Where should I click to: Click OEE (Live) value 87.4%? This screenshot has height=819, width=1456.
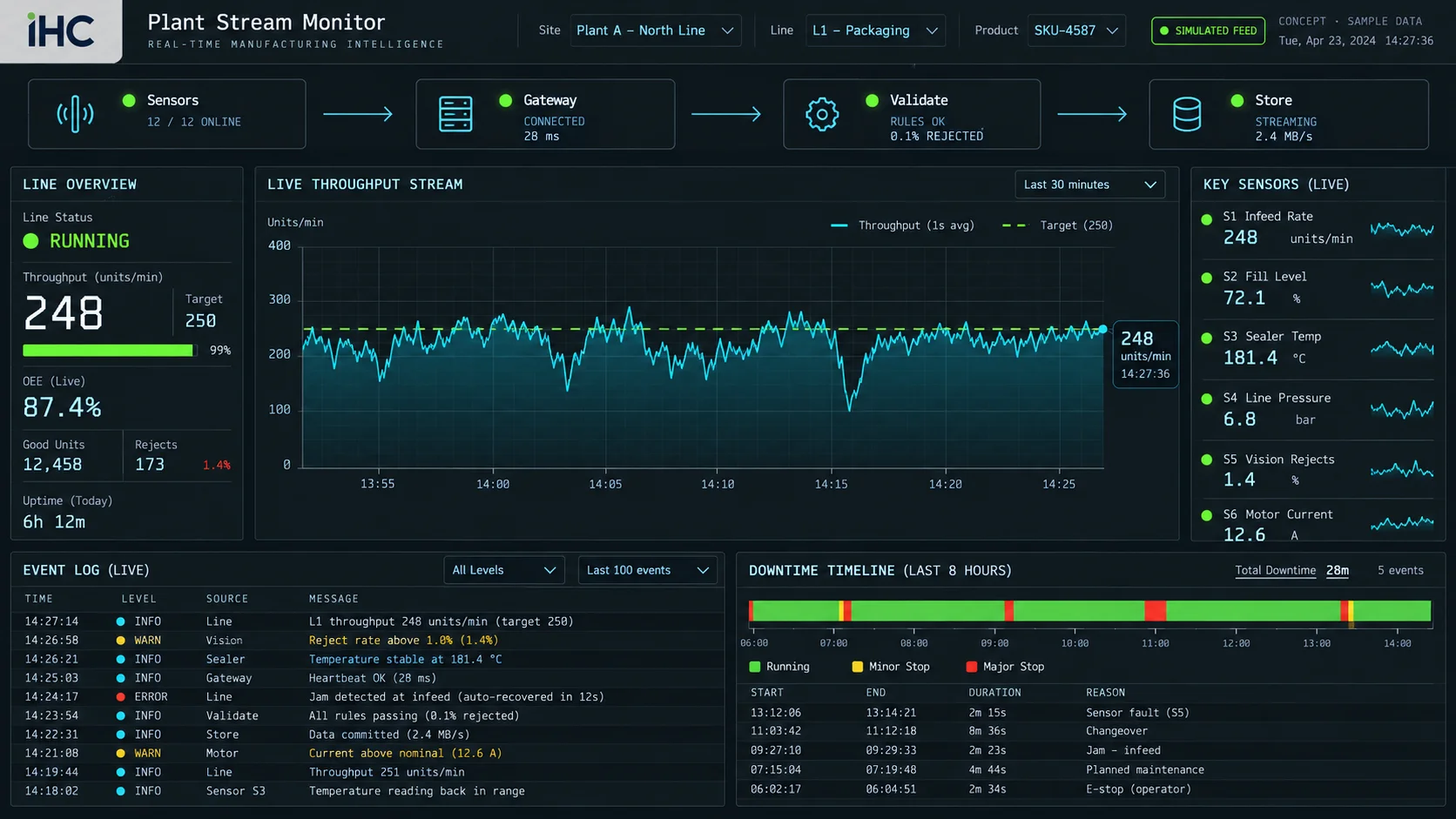click(62, 407)
